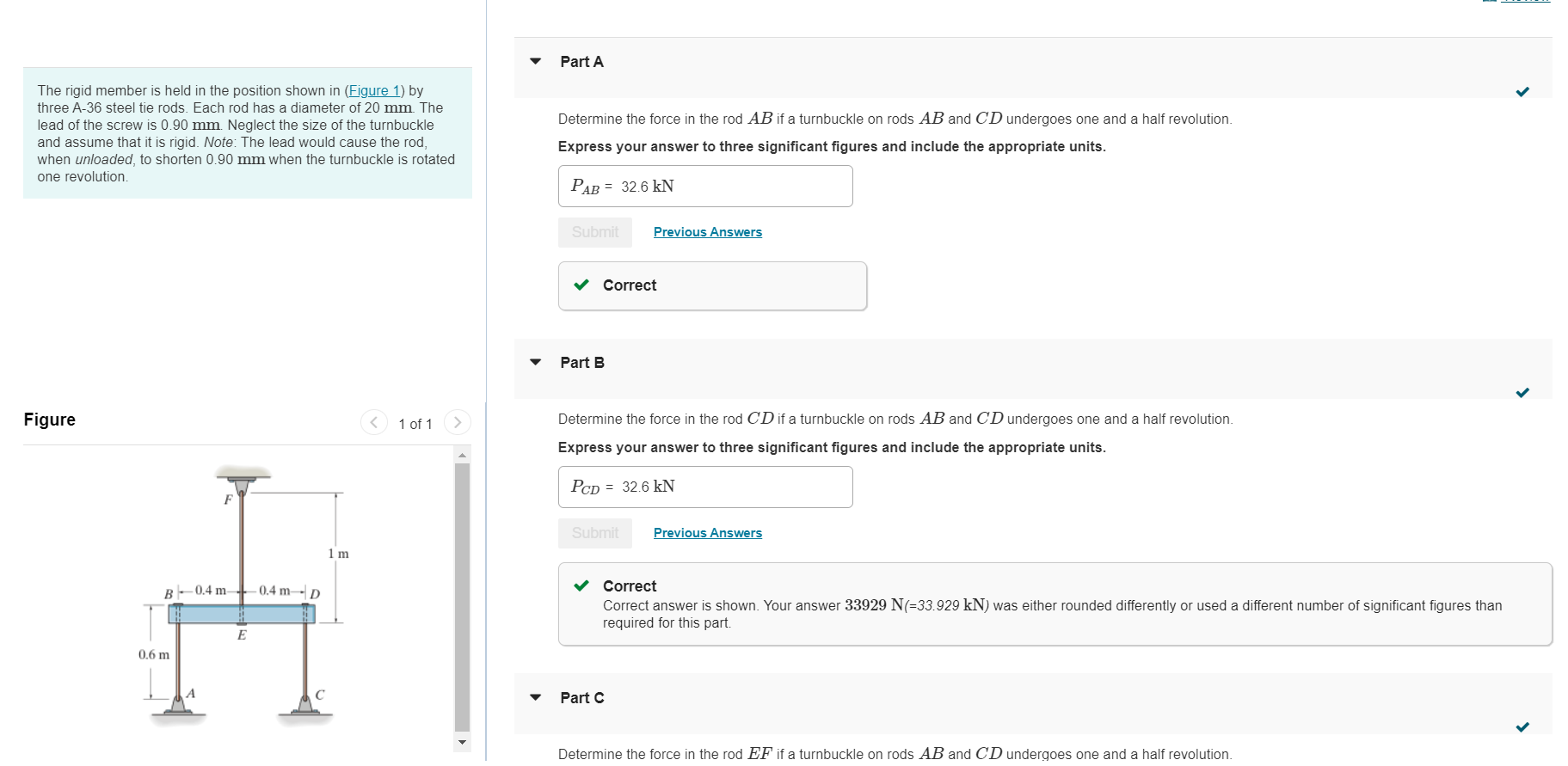The image size is (1568, 766).
Task: Open Previous Answers for Part B
Action: click(x=707, y=533)
